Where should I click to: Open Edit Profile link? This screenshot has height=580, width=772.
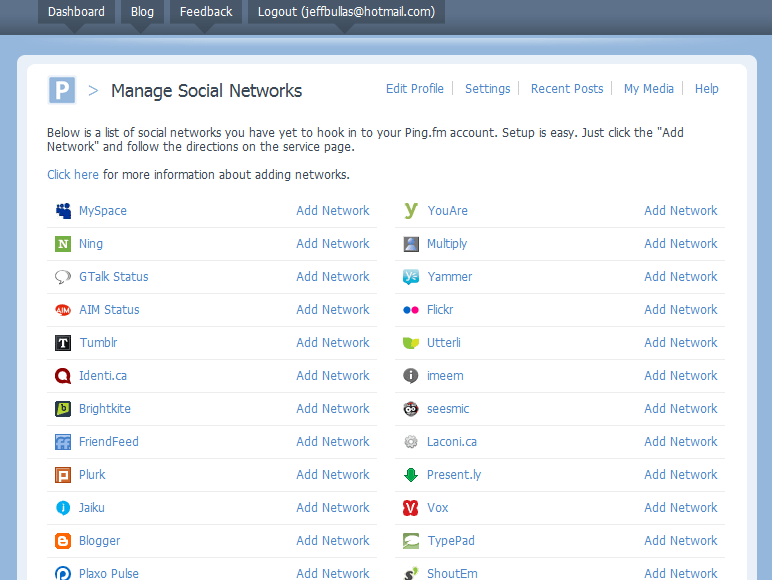tap(415, 89)
